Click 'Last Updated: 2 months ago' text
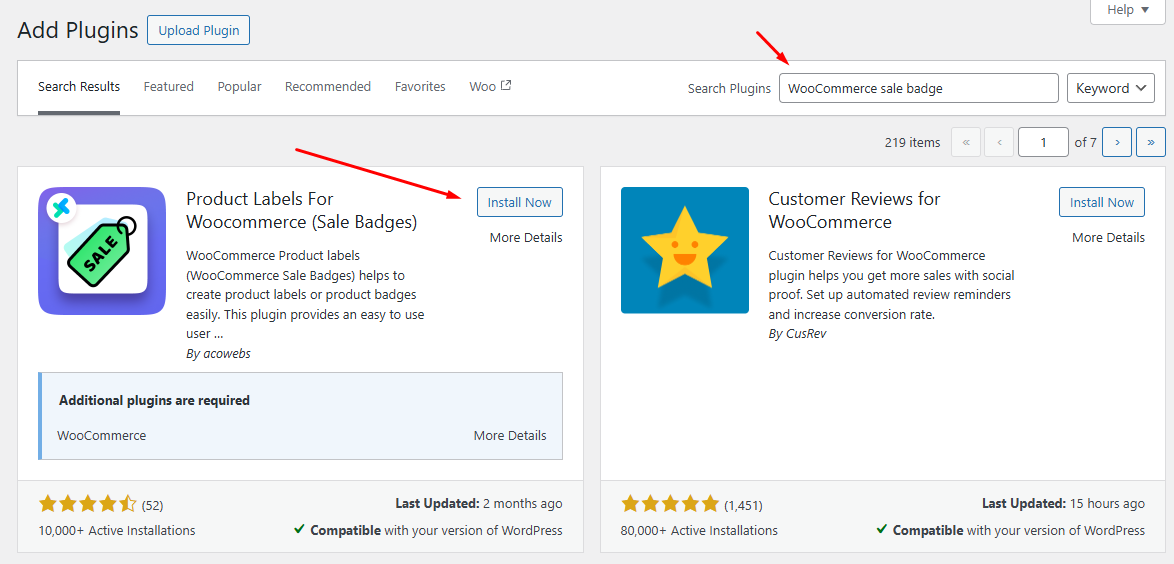1174x564 pixels. pos(478,503)
